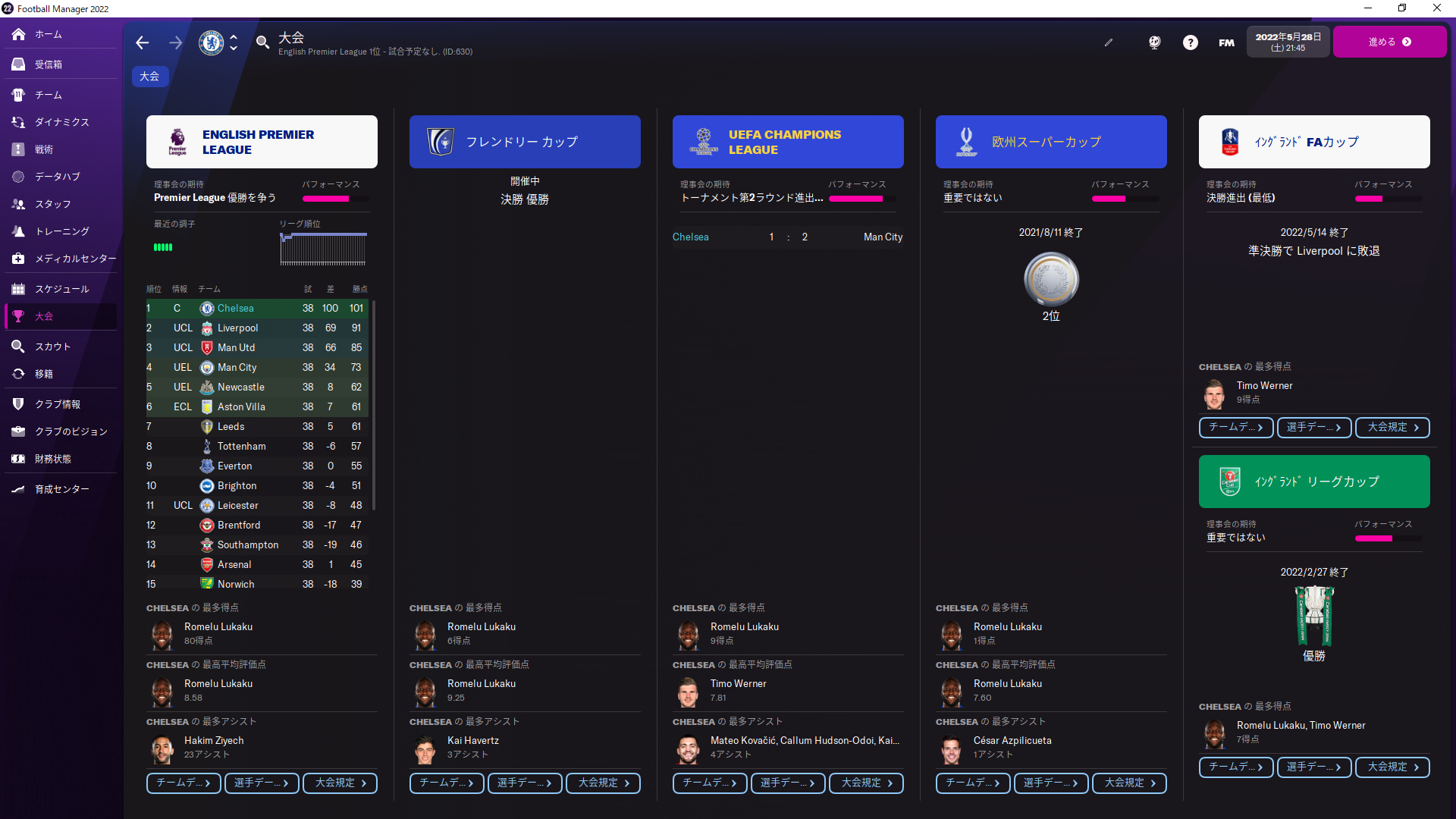Open the スカウト scouting magnifier icon
This screenshot has width=1456, height=819.
coord(18,347)
